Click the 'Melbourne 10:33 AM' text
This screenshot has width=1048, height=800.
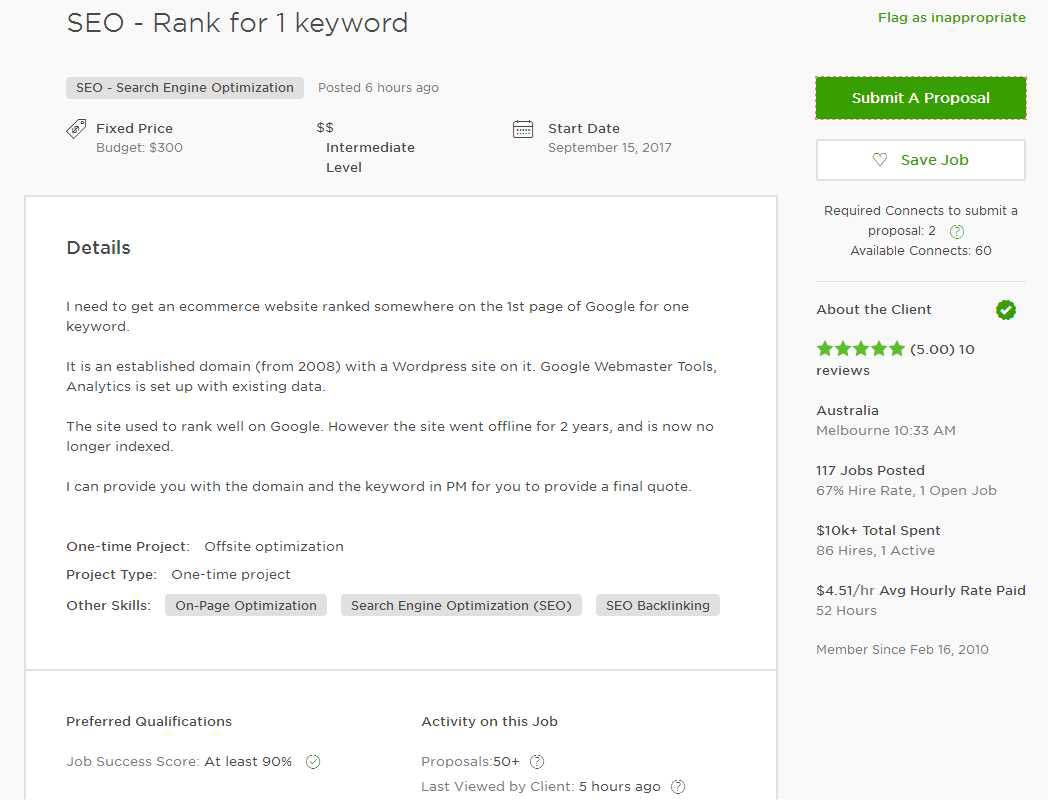[886, 430]
